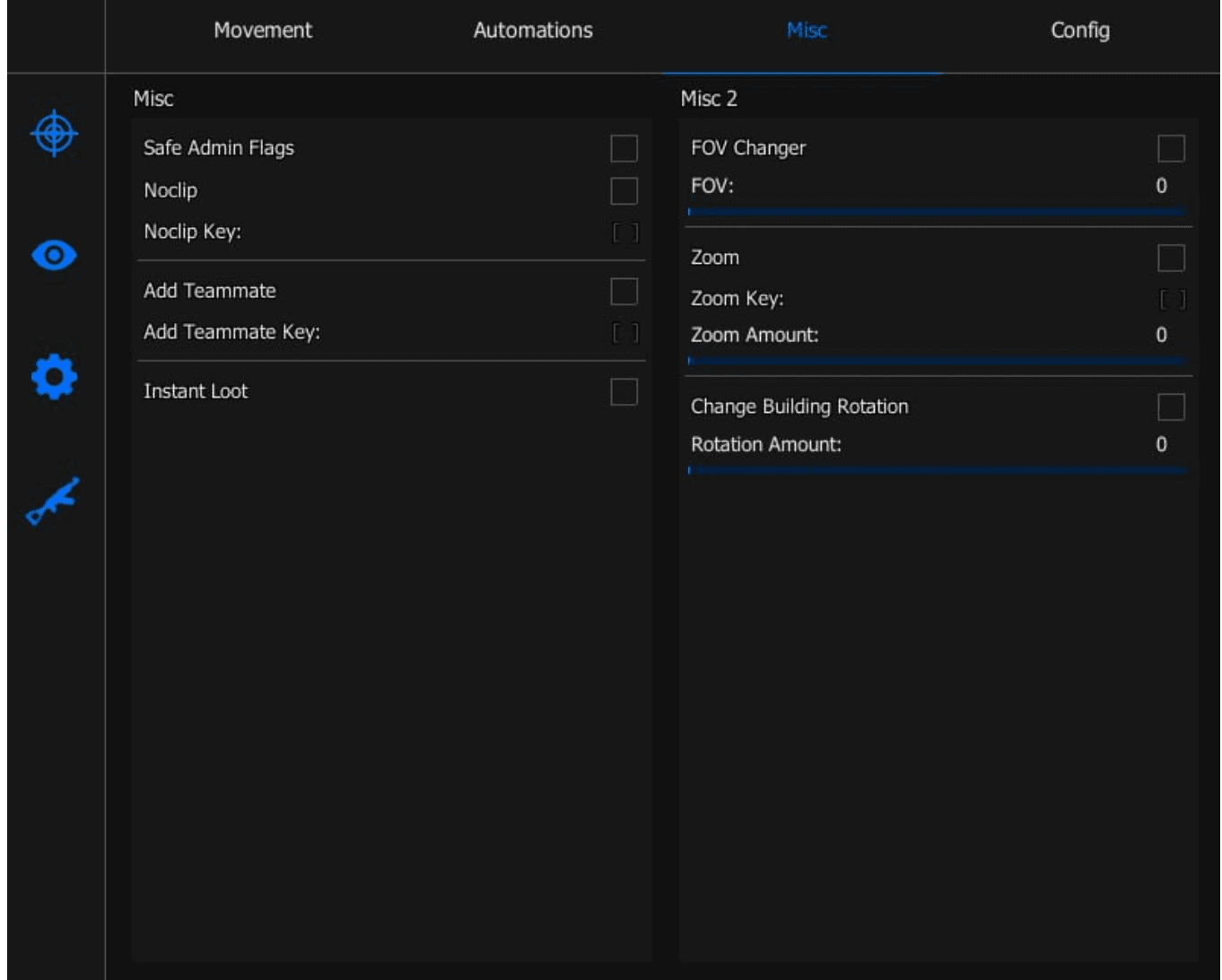The width and height of the screenshot is (1222, 980).
Task: Select the gear settings icon in sidebar
Action: [55, 378]
